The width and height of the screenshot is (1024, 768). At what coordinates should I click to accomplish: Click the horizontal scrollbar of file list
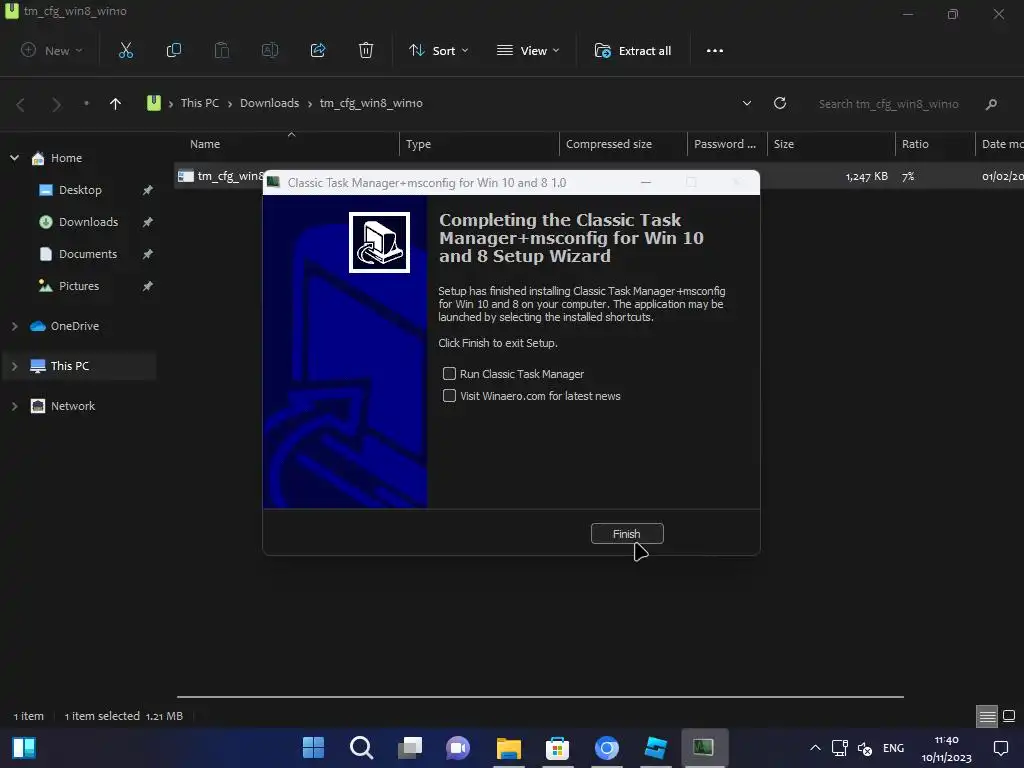click(540, 697)
